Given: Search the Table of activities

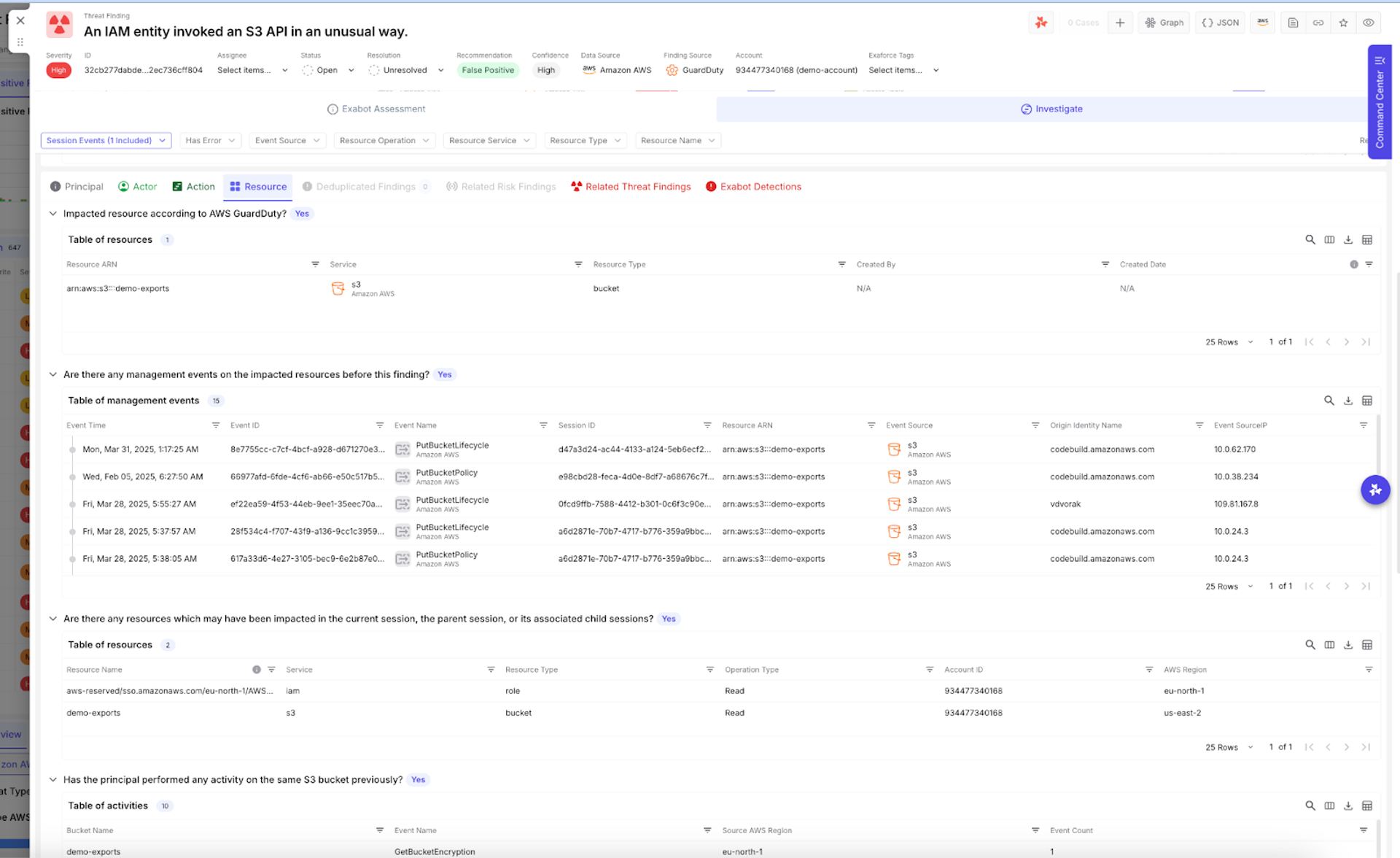Looking at the screenshot, I should [1310, 806].
